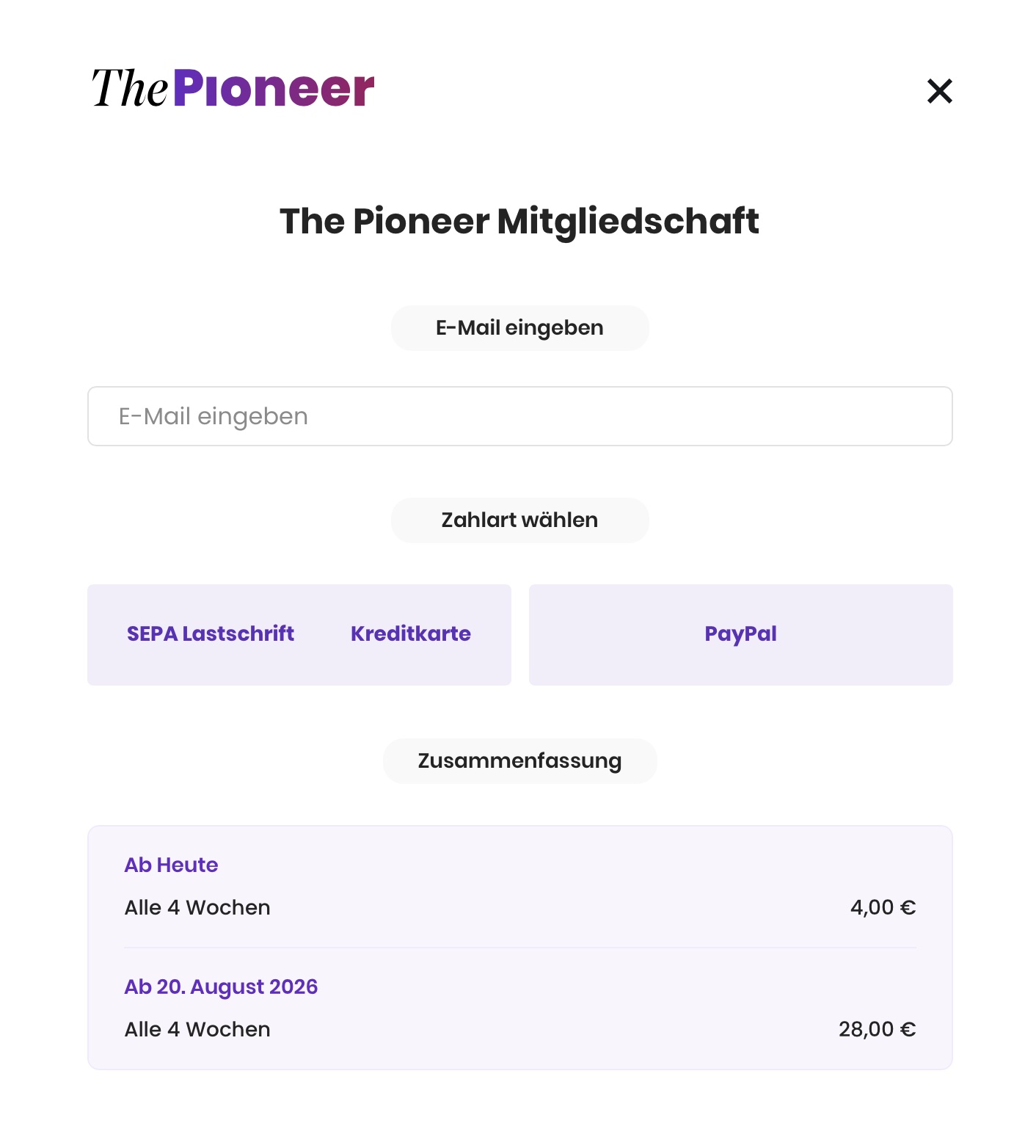
Task: Click the Ab 20. August 2026 label
Action: (x=221, y=987)
